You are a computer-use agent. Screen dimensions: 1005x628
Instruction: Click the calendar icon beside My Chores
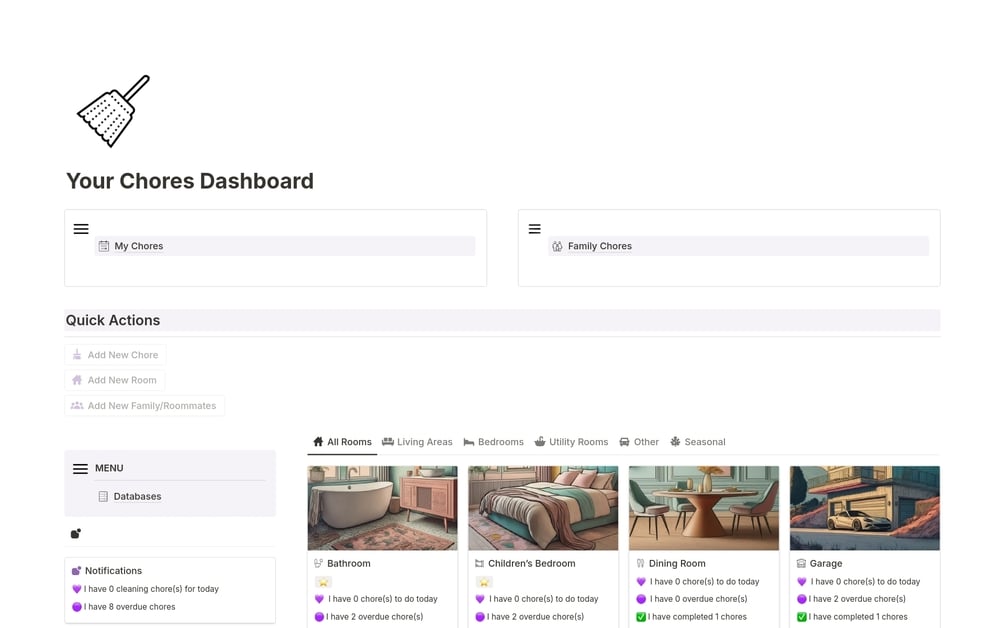(104, 246)
